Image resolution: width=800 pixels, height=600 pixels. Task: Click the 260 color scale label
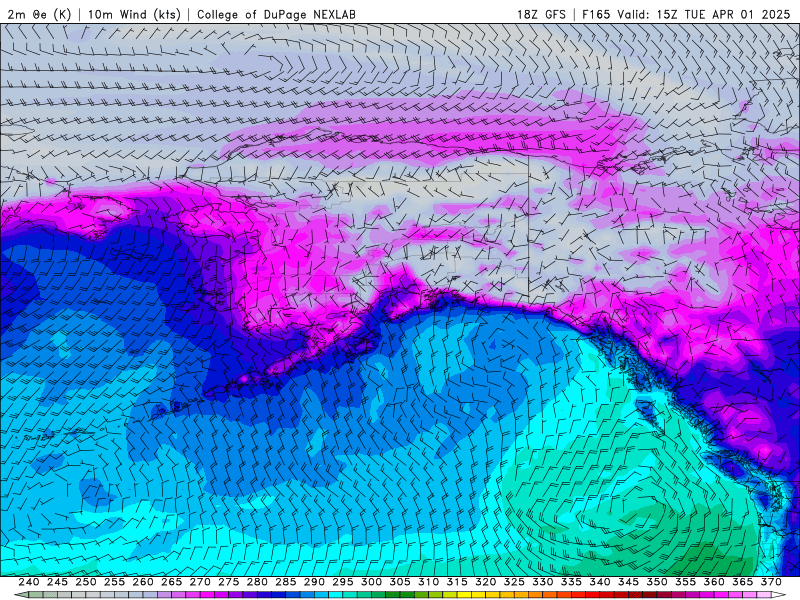(x=143, y=582)
